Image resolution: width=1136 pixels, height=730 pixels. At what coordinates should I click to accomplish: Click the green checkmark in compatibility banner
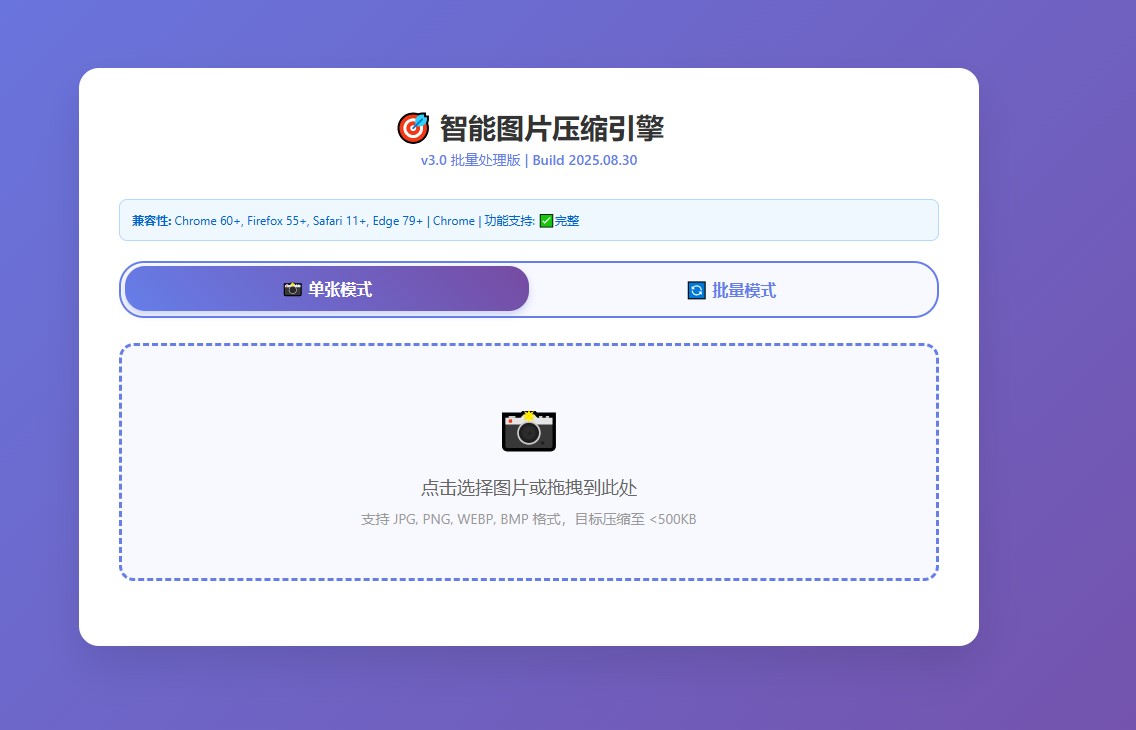(546, 221)
